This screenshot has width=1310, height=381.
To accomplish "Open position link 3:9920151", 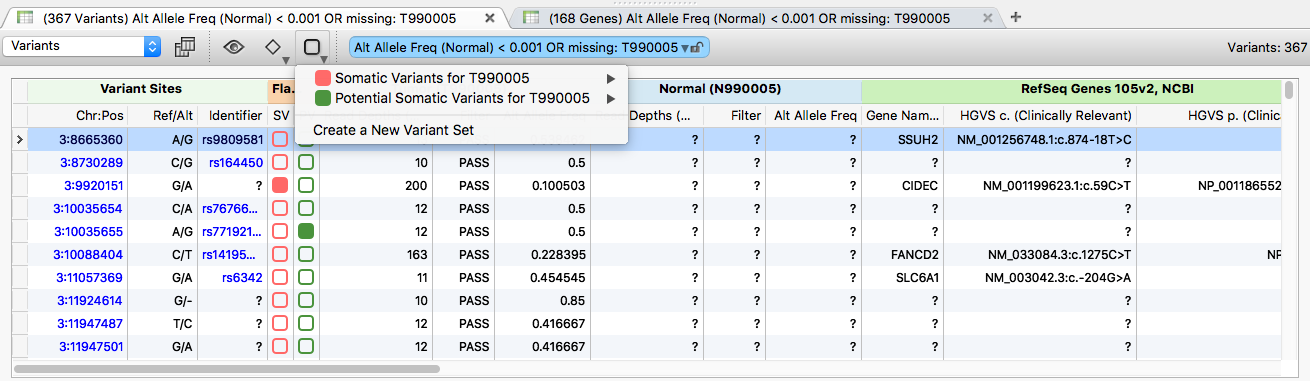I will point(94,185).
